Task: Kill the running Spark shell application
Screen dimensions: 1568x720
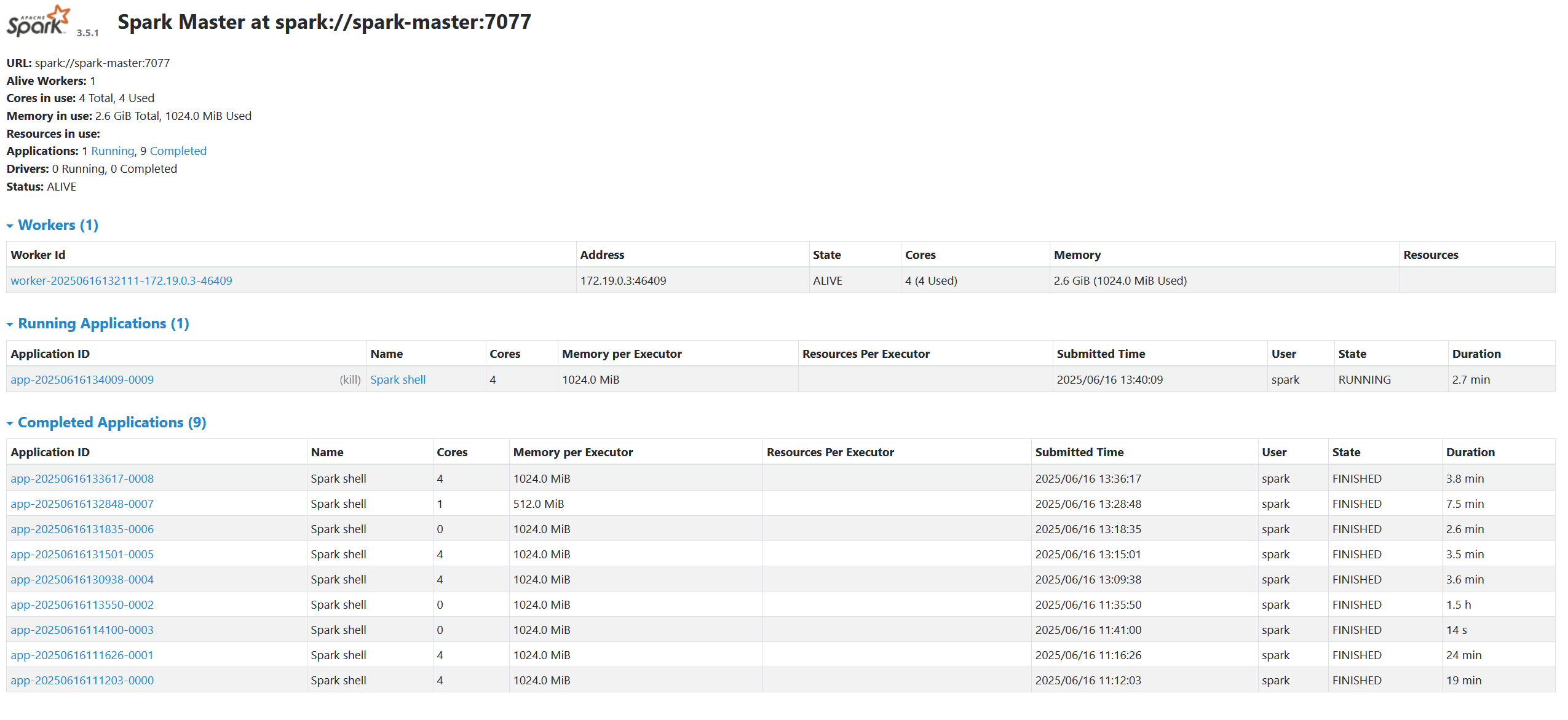Action: pos(350,379)
